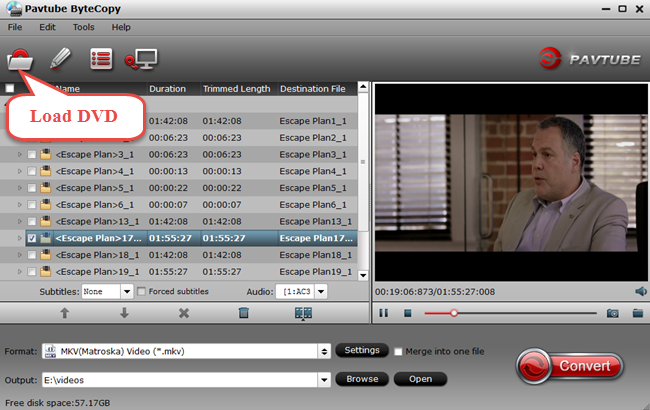Move selected item down with arrow

point(124,313)
